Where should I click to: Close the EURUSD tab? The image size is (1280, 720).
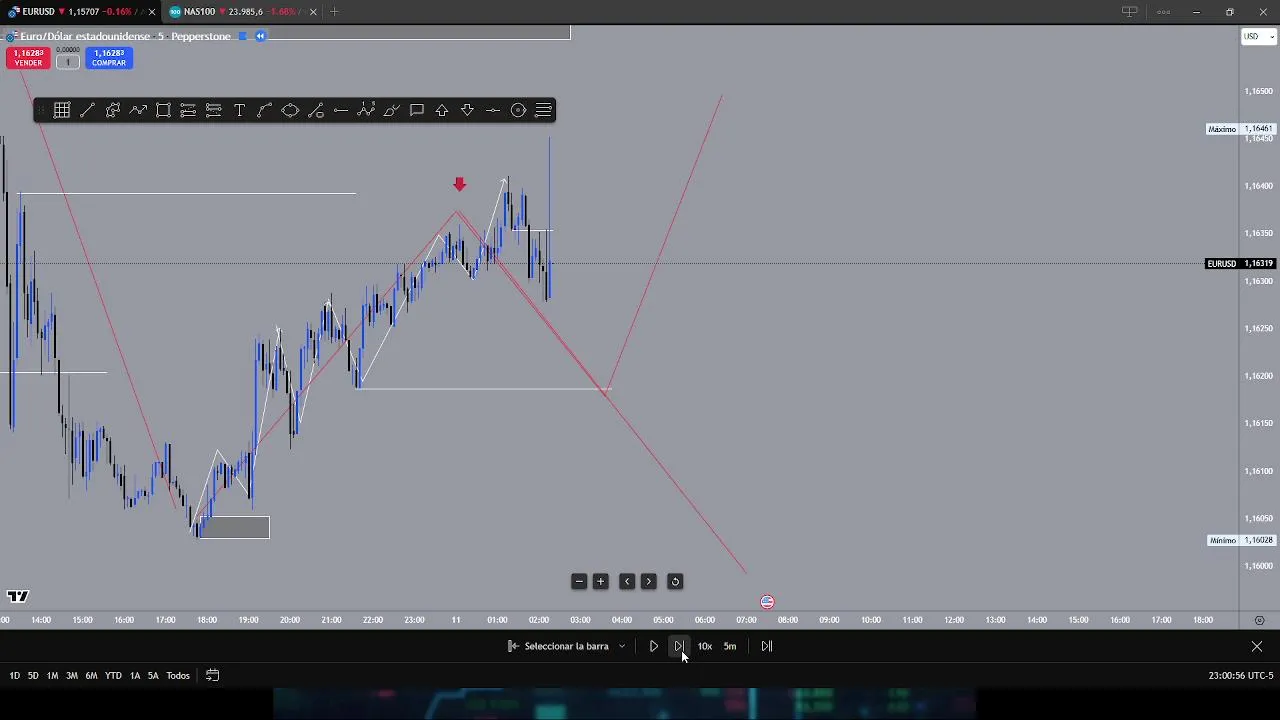coord(152,12)
